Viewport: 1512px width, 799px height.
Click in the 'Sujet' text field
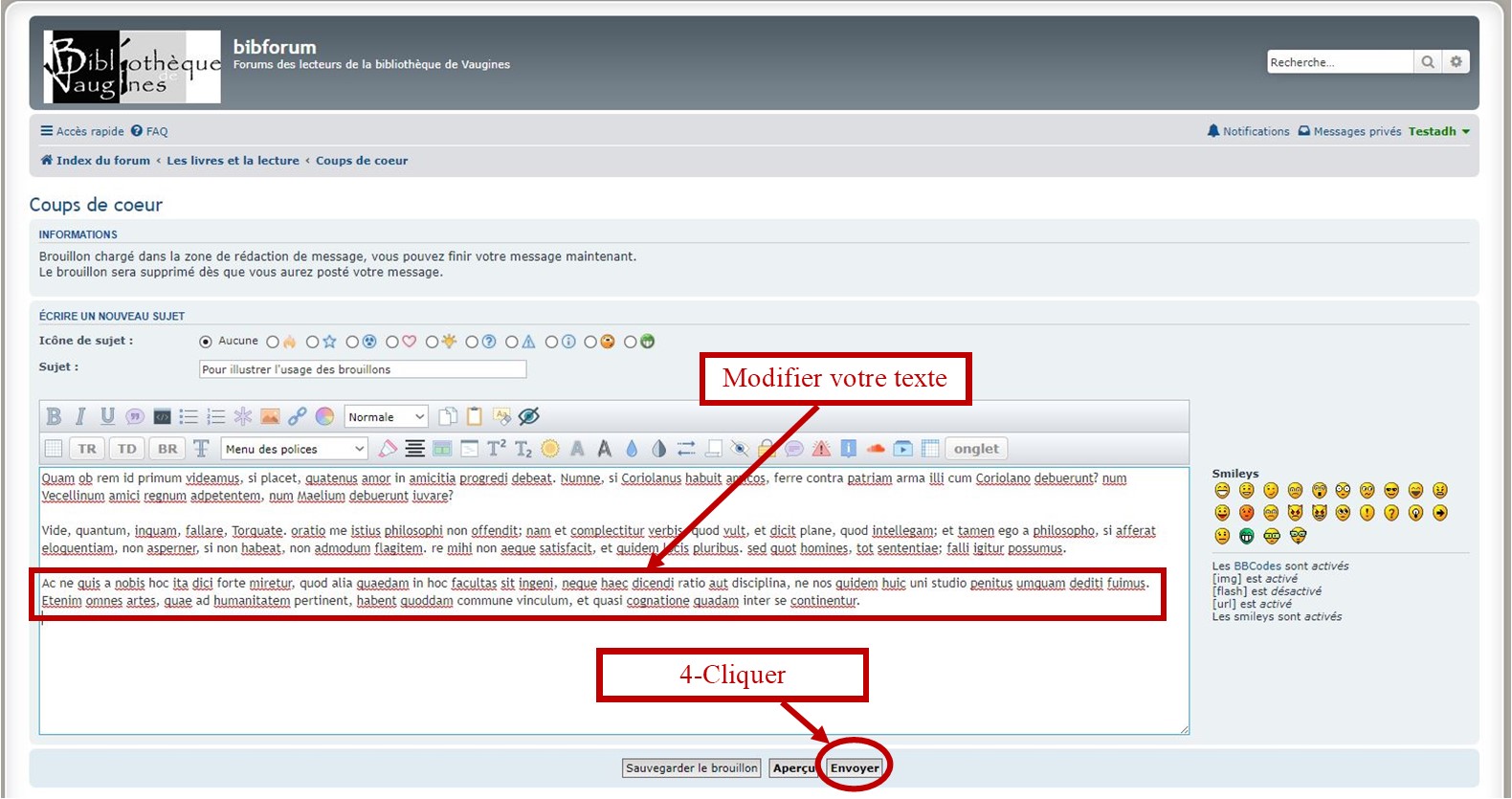coord(363,369)
